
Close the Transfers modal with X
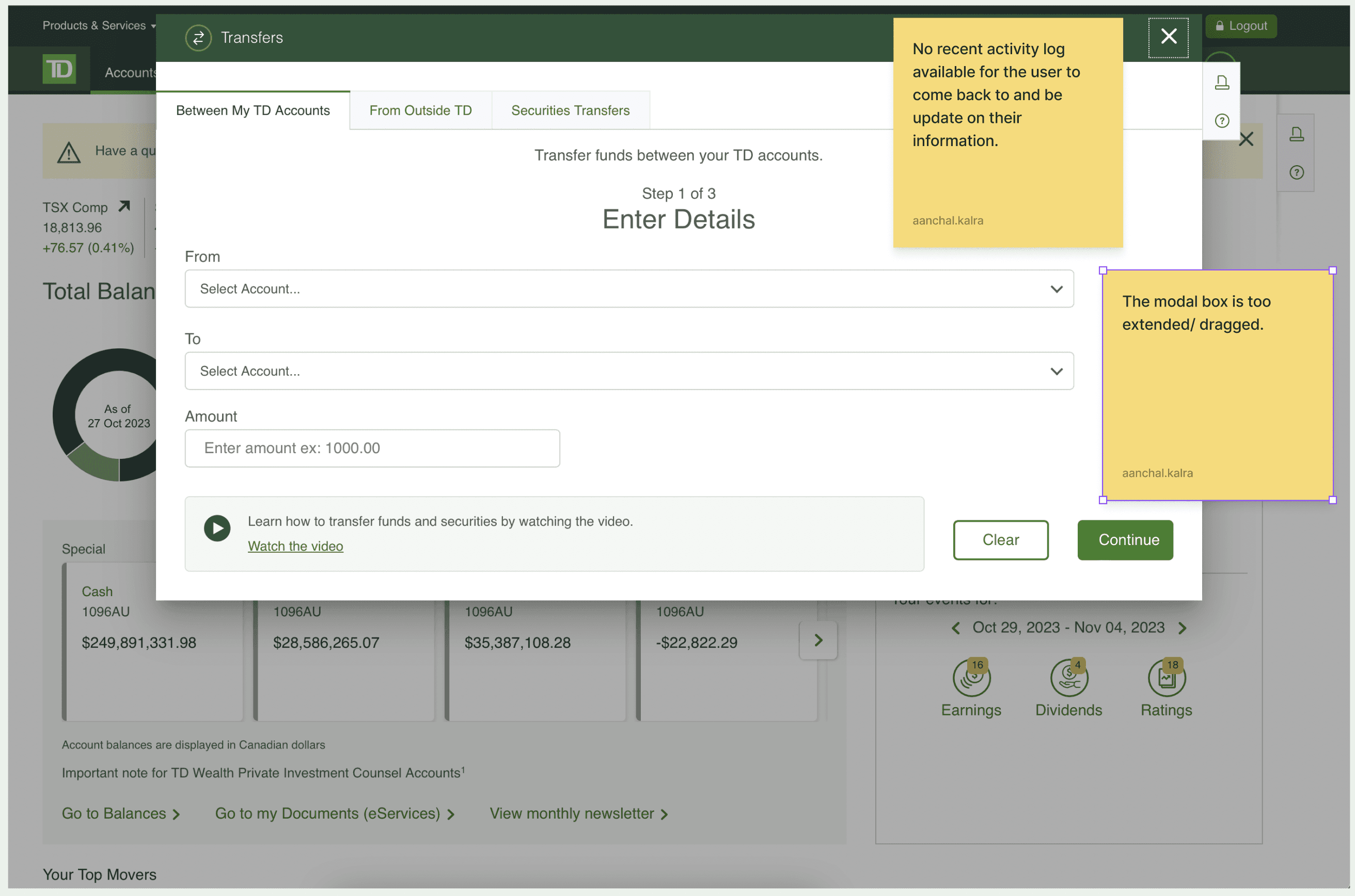coord(1169,37)
